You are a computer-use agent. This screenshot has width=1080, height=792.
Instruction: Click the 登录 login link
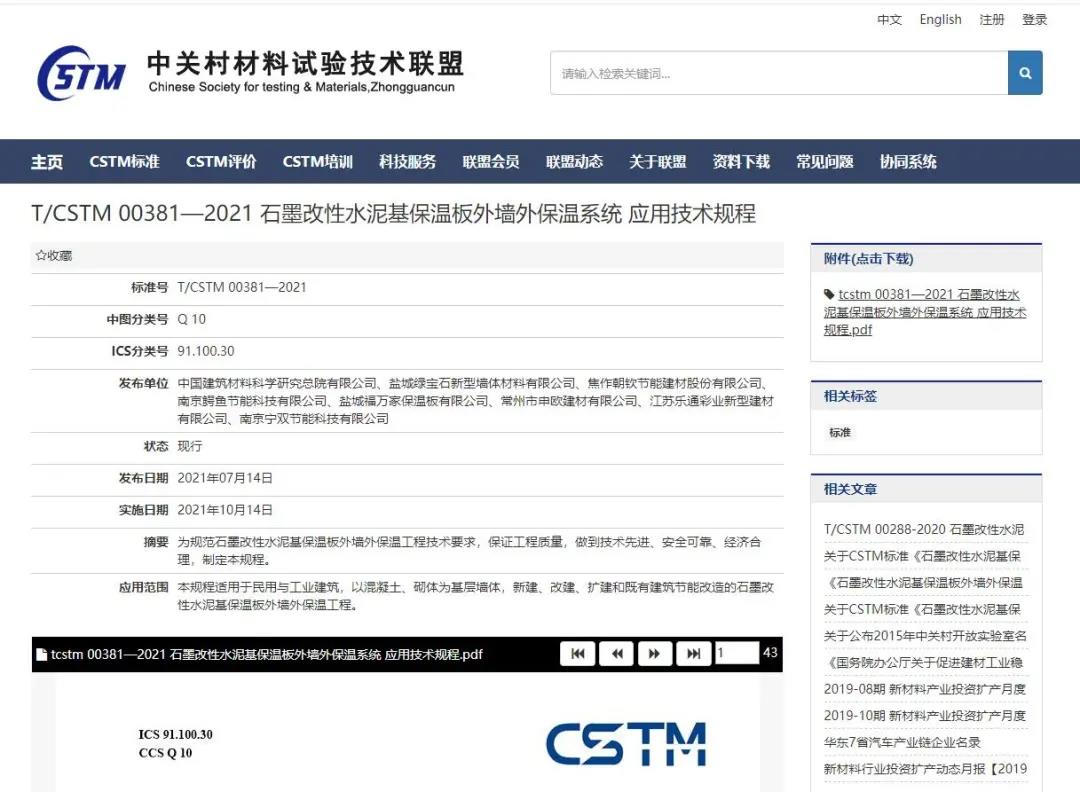tap(1035, 20)
